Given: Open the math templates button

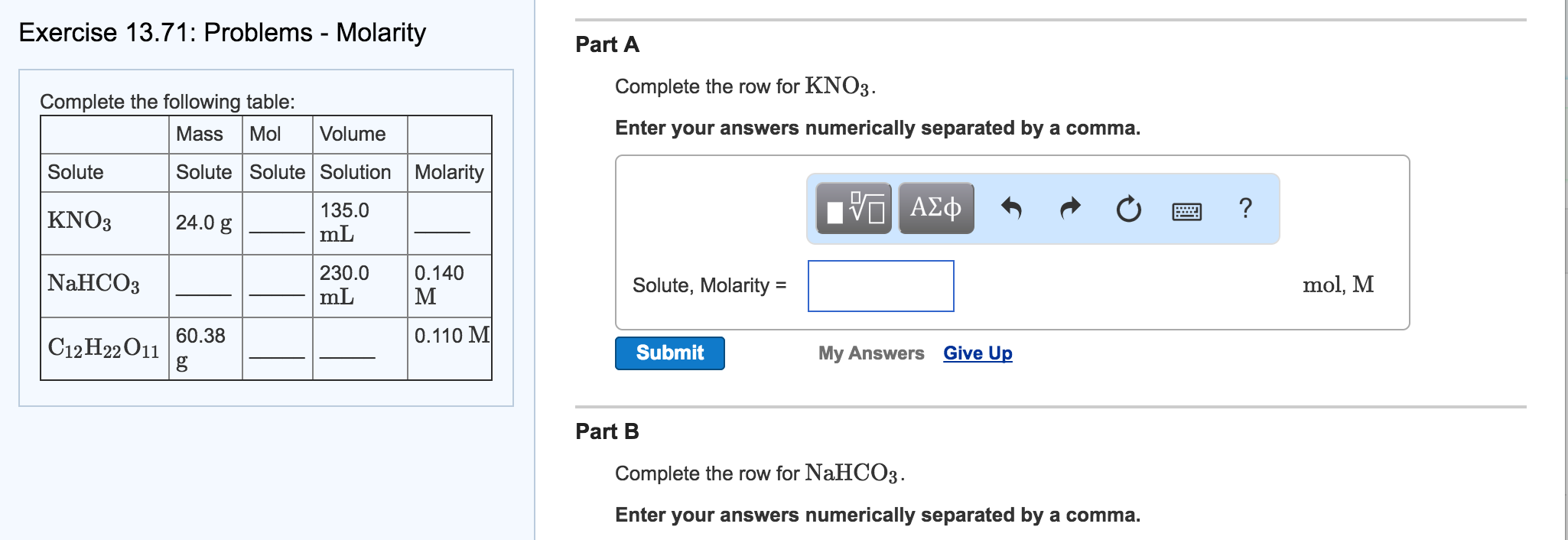Looking at the screenshot, I should tap(854, 208).
